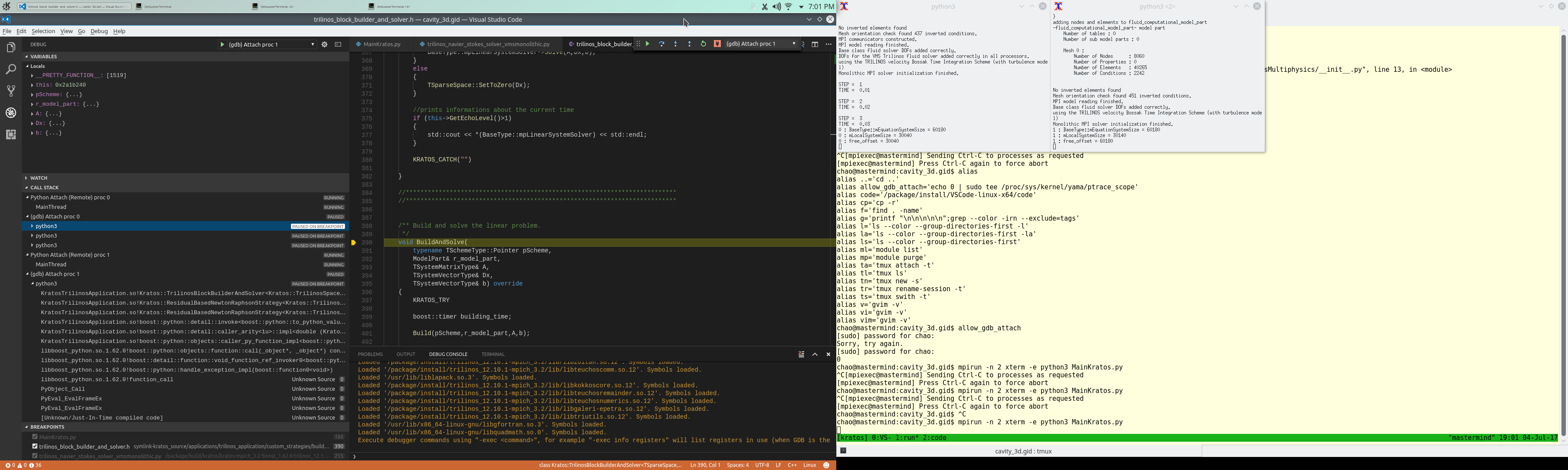This screenshot has width=1568, height=470.
Task: Click C++ language mode in status bar
Action: coord(793,464)
